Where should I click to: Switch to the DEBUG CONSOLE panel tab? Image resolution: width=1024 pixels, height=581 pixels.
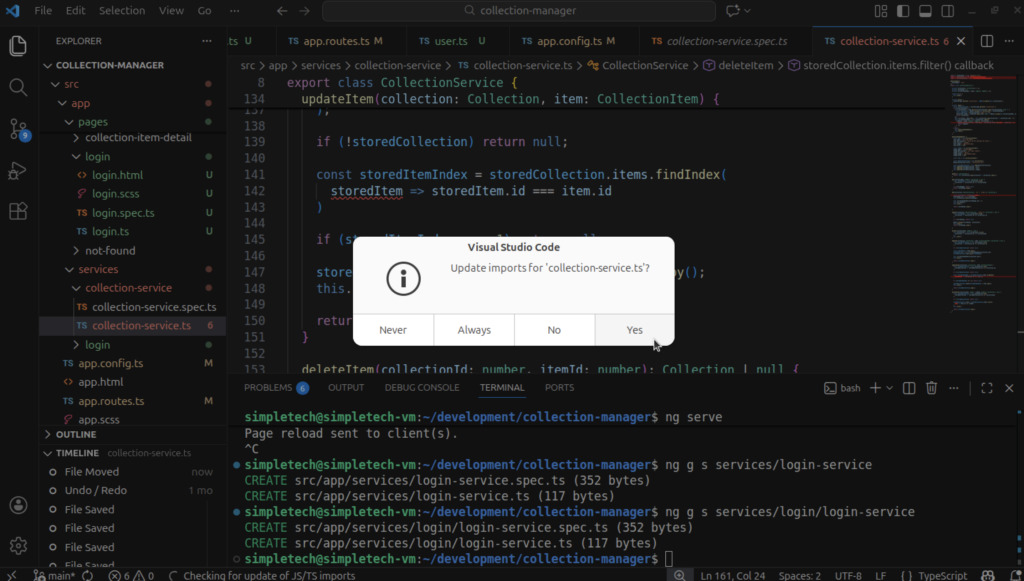(422, 388)
